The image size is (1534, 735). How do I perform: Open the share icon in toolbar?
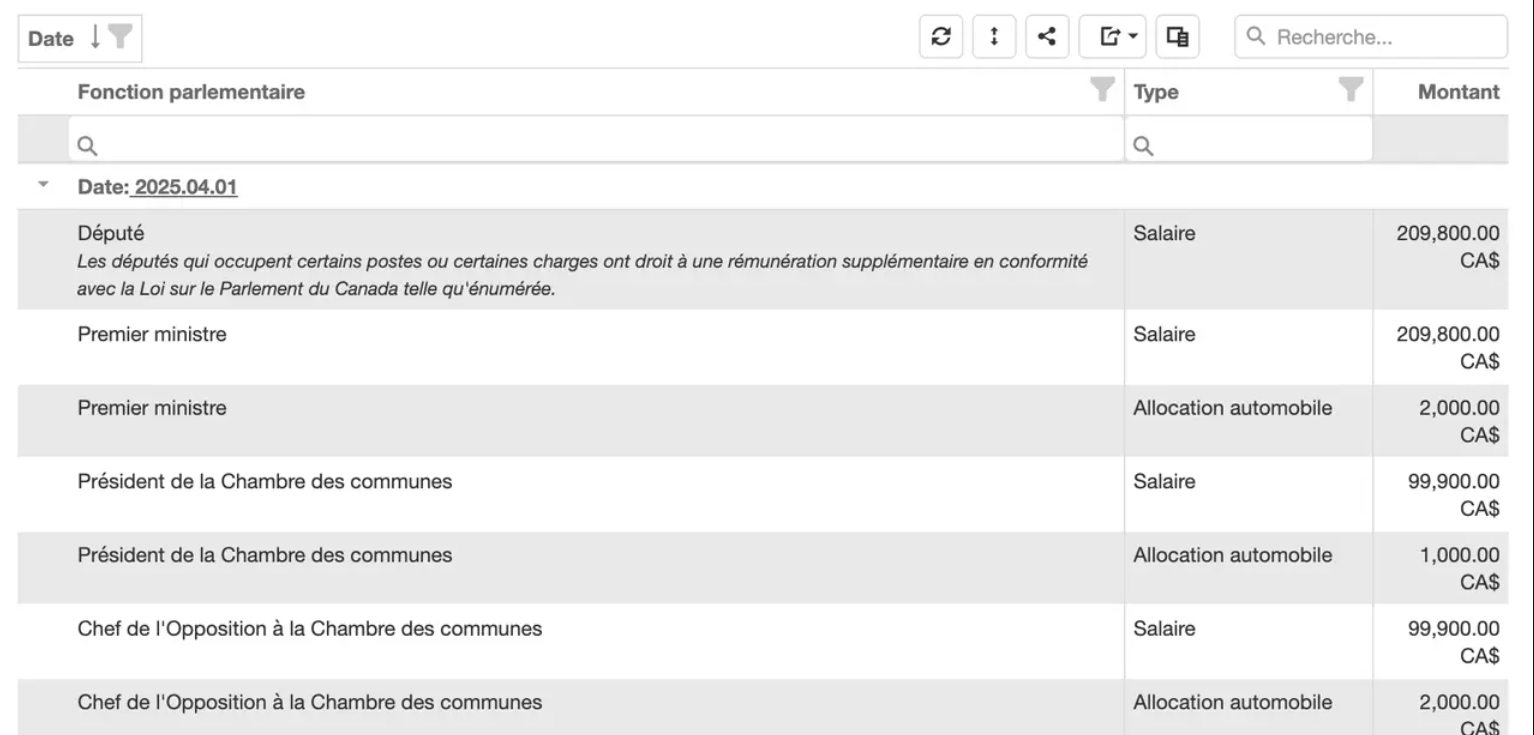[x=1047, y=37]
